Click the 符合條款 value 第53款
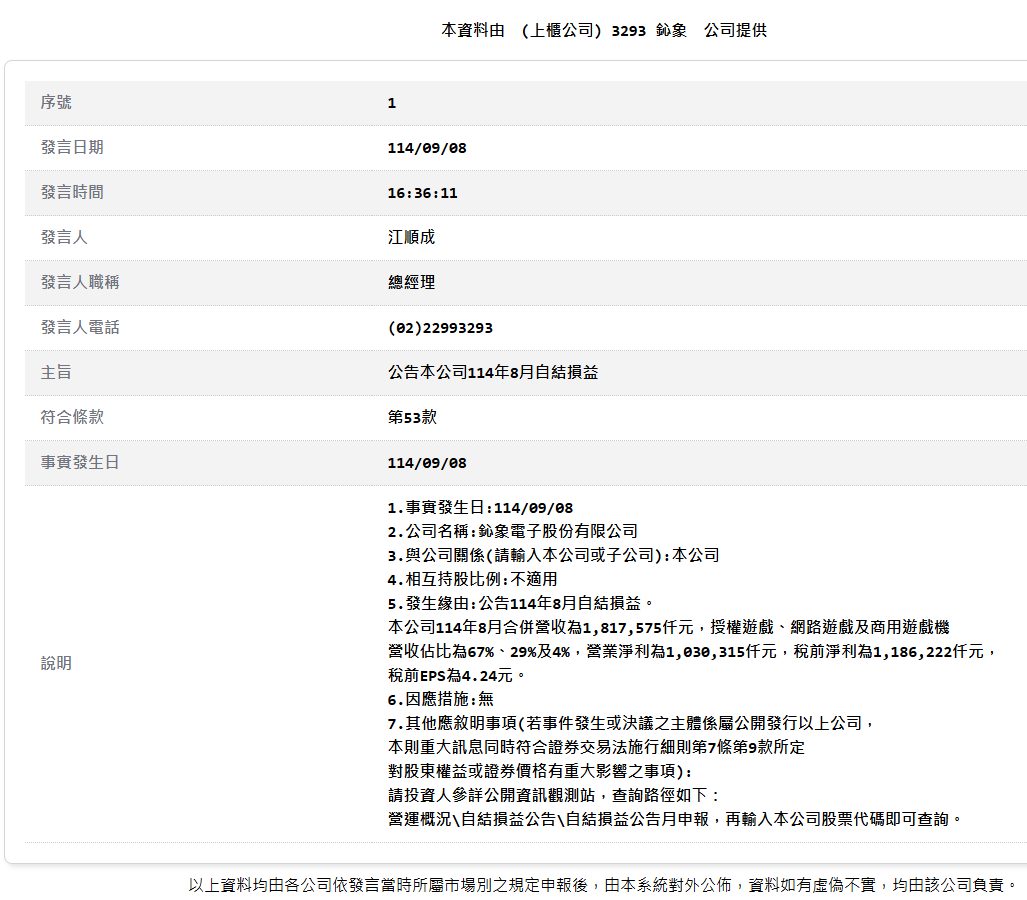 (x=412, y=417)
